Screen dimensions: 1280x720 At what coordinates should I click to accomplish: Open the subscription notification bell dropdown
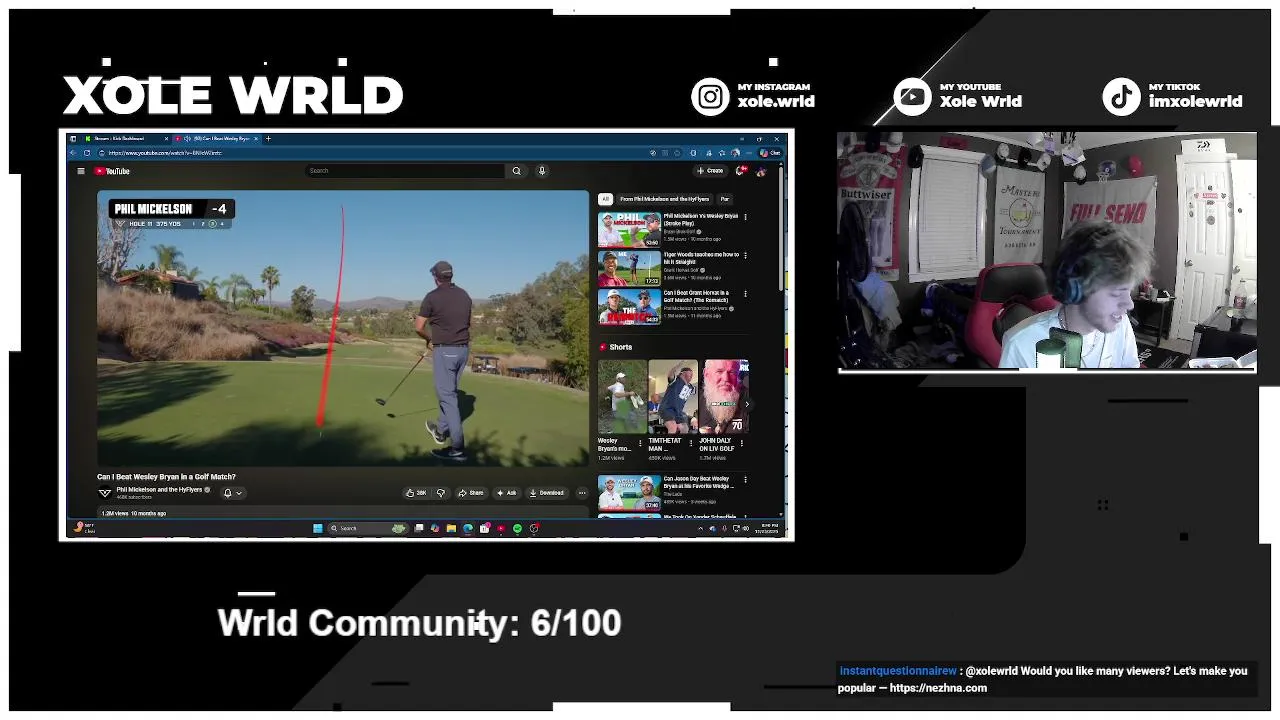(232, 493)
